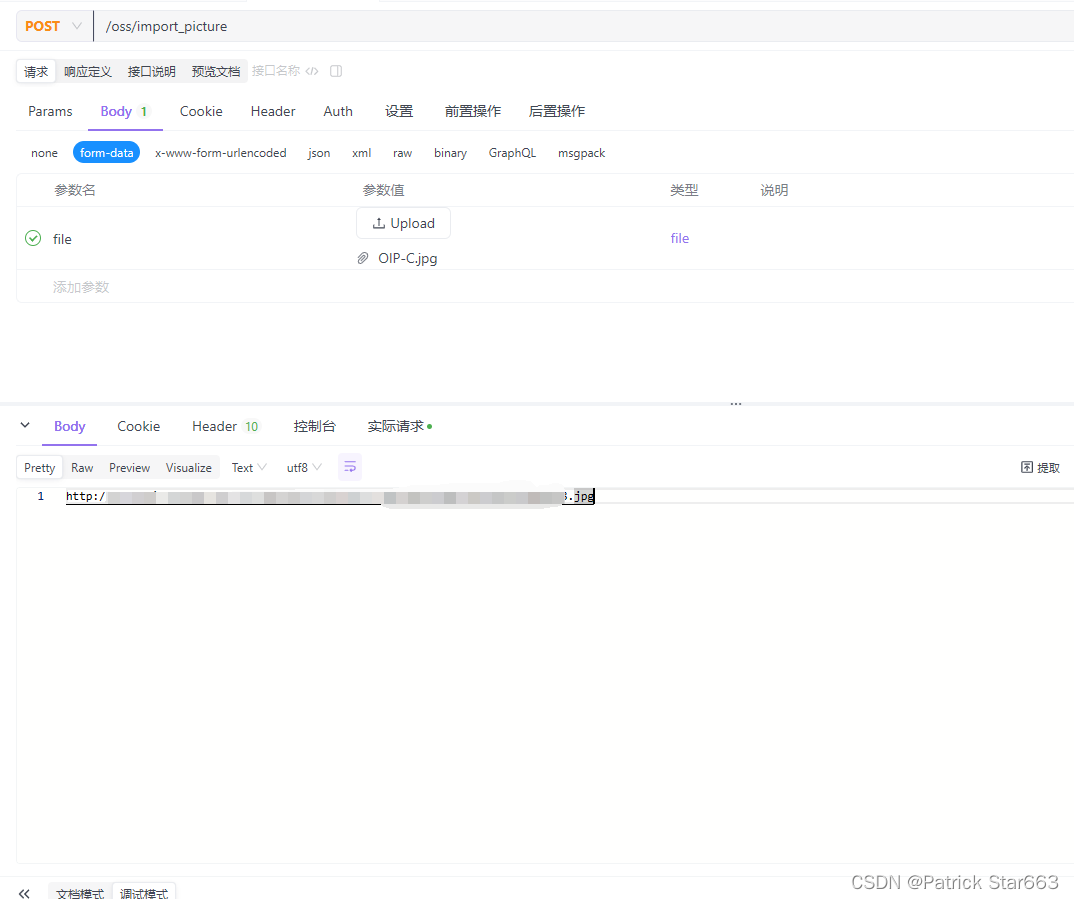Click the code view icon beside 接口名称
This screenshot has width=1074, height=899.
pyautogui.click(x=312, y=71)
